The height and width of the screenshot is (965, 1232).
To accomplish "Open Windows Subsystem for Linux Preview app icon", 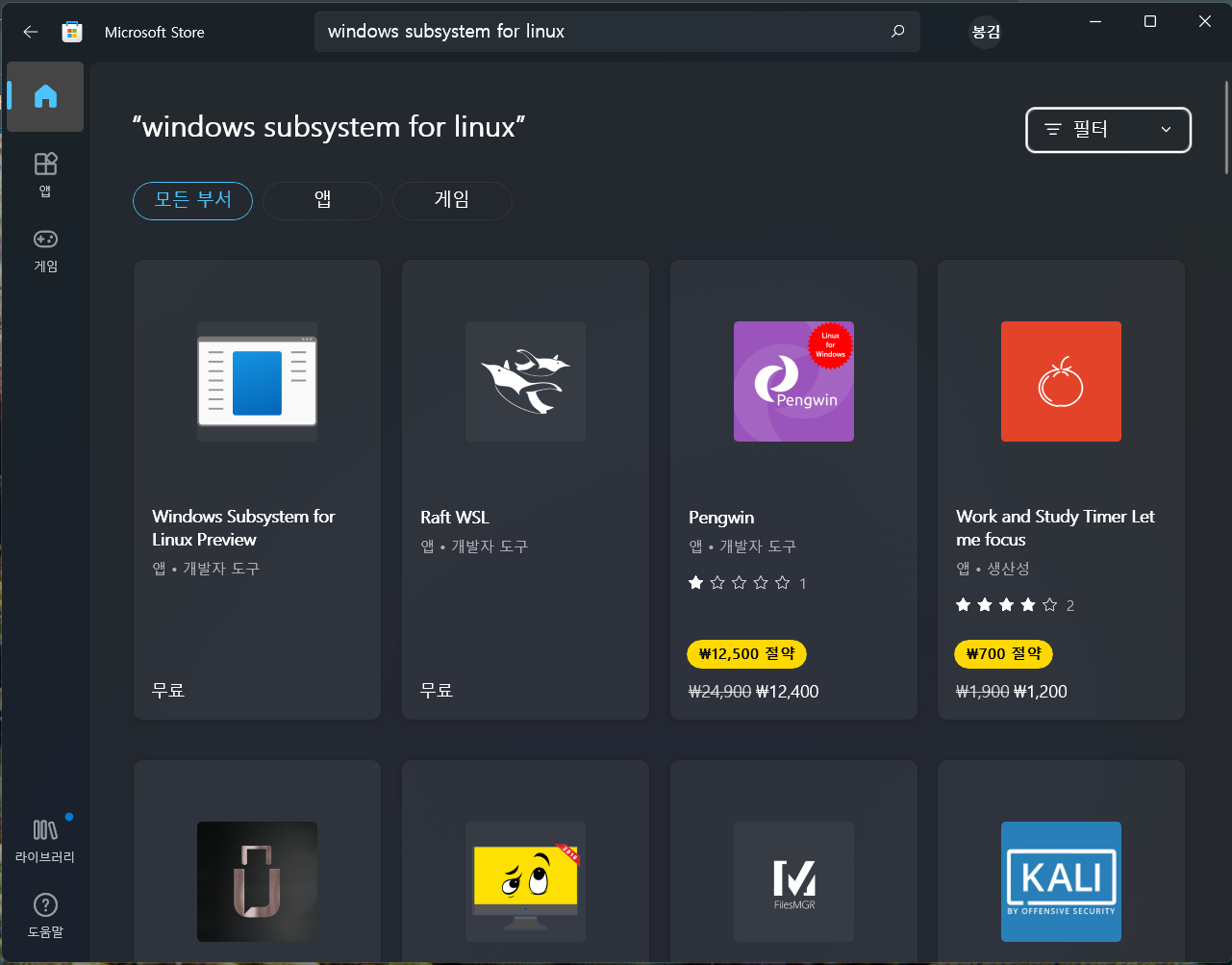I will point(257,381).
